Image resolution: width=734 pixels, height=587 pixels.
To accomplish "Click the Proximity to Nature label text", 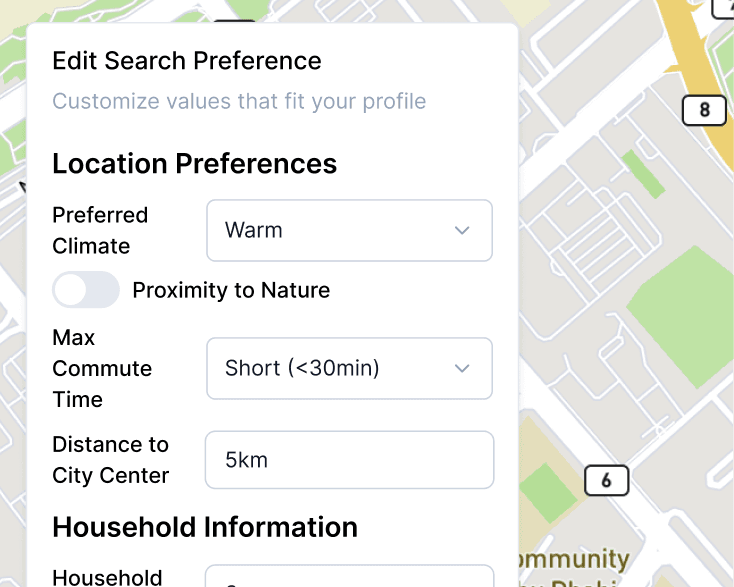I will click(231, 291).
